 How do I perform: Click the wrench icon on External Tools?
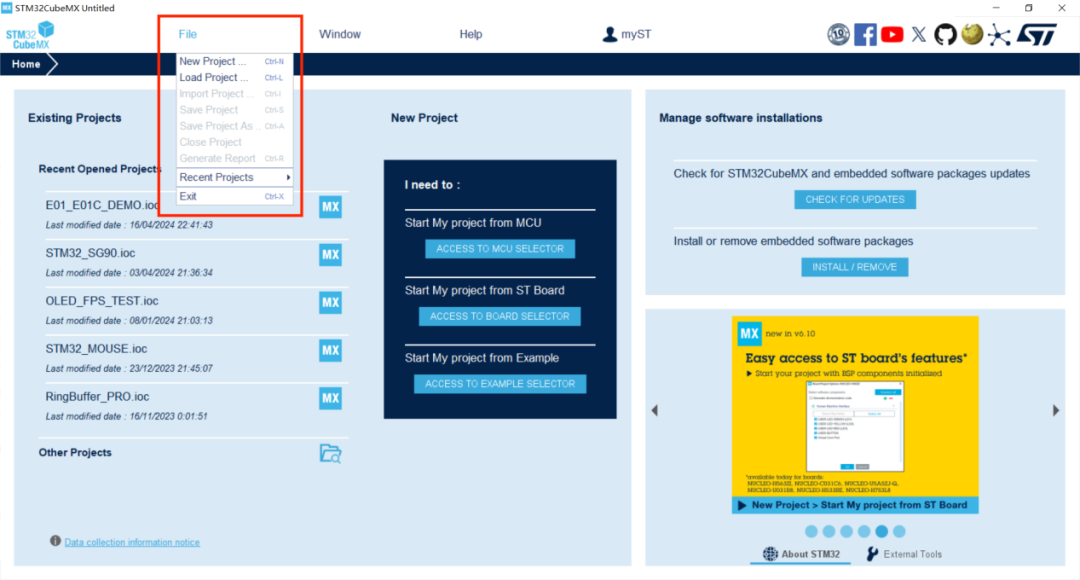(x=872, y=554)
